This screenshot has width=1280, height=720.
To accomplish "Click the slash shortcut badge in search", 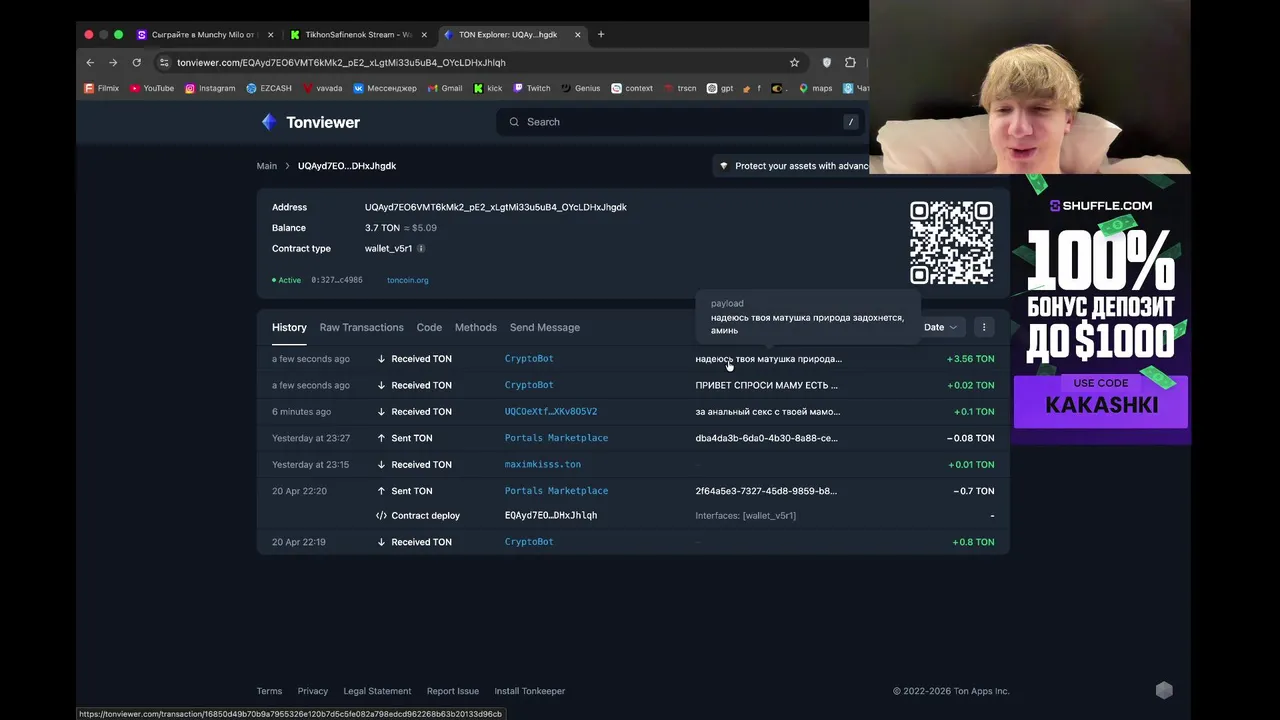I will [x=851, y=122].
